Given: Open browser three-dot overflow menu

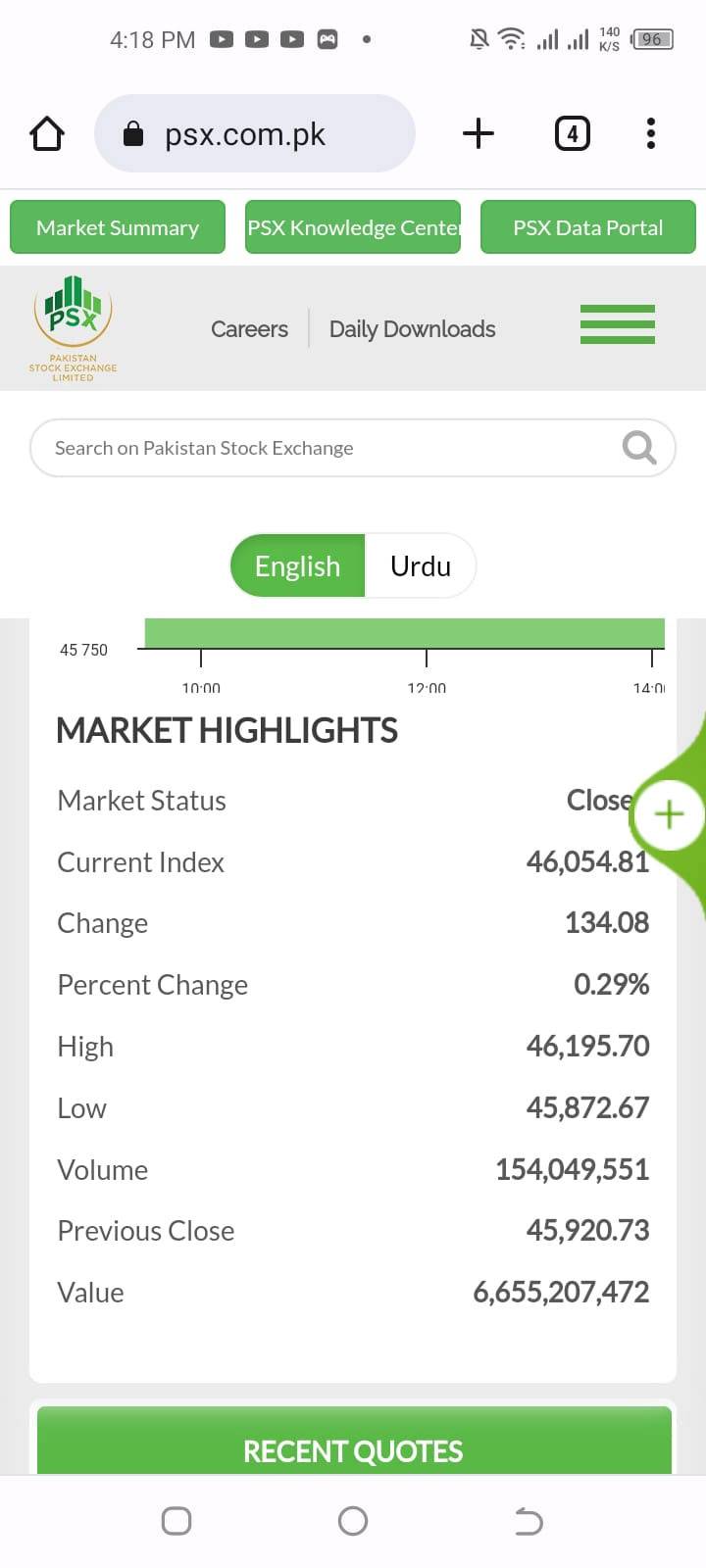Looking at the screenshot, I should [651, 133].
